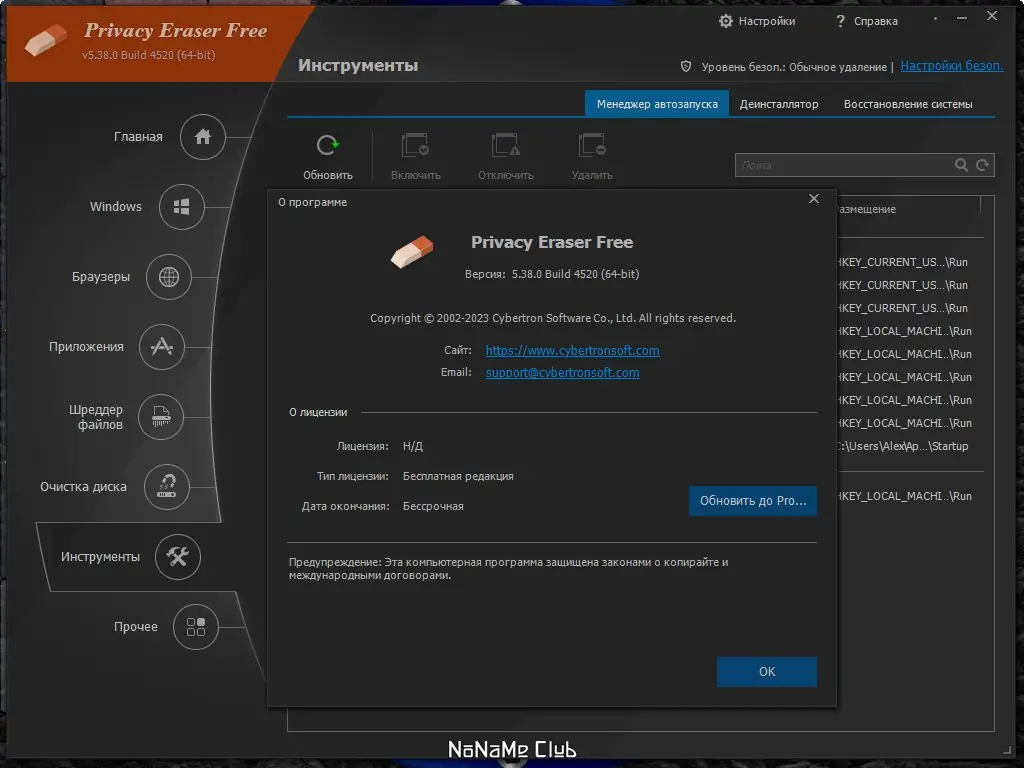This screenshot has height=768, width=1024.
Task: Click the Размещение column header
Action: click(x=867, y=209)
